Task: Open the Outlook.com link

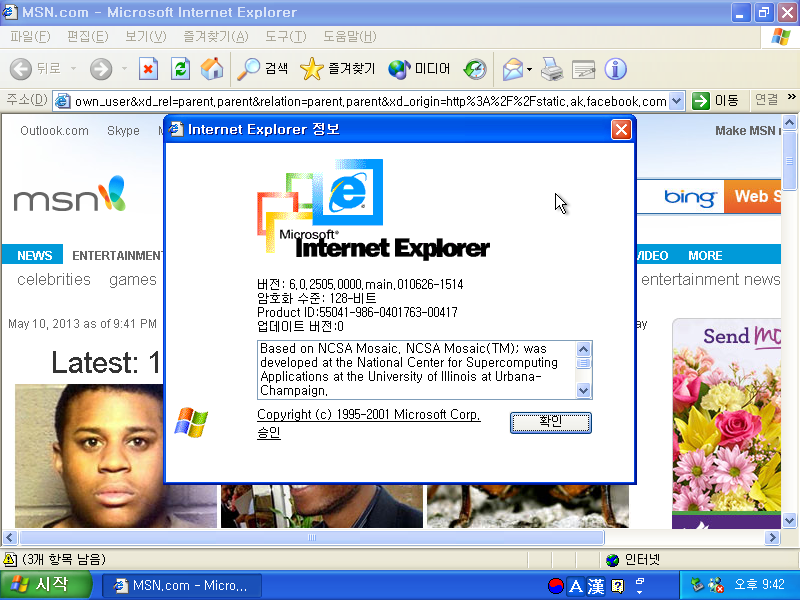Action: click(54, 131)
